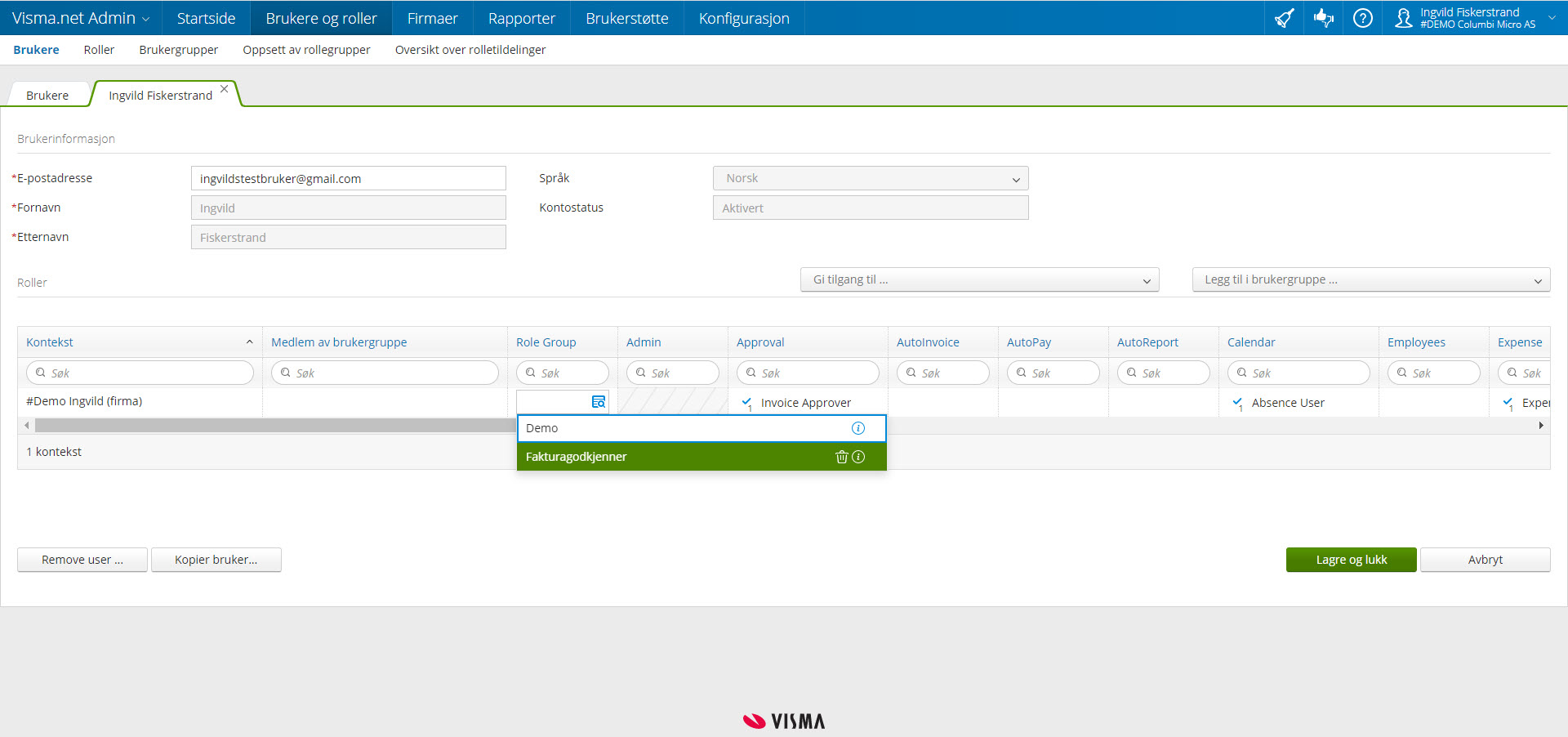Go to Startside menu

coord(206,18)
